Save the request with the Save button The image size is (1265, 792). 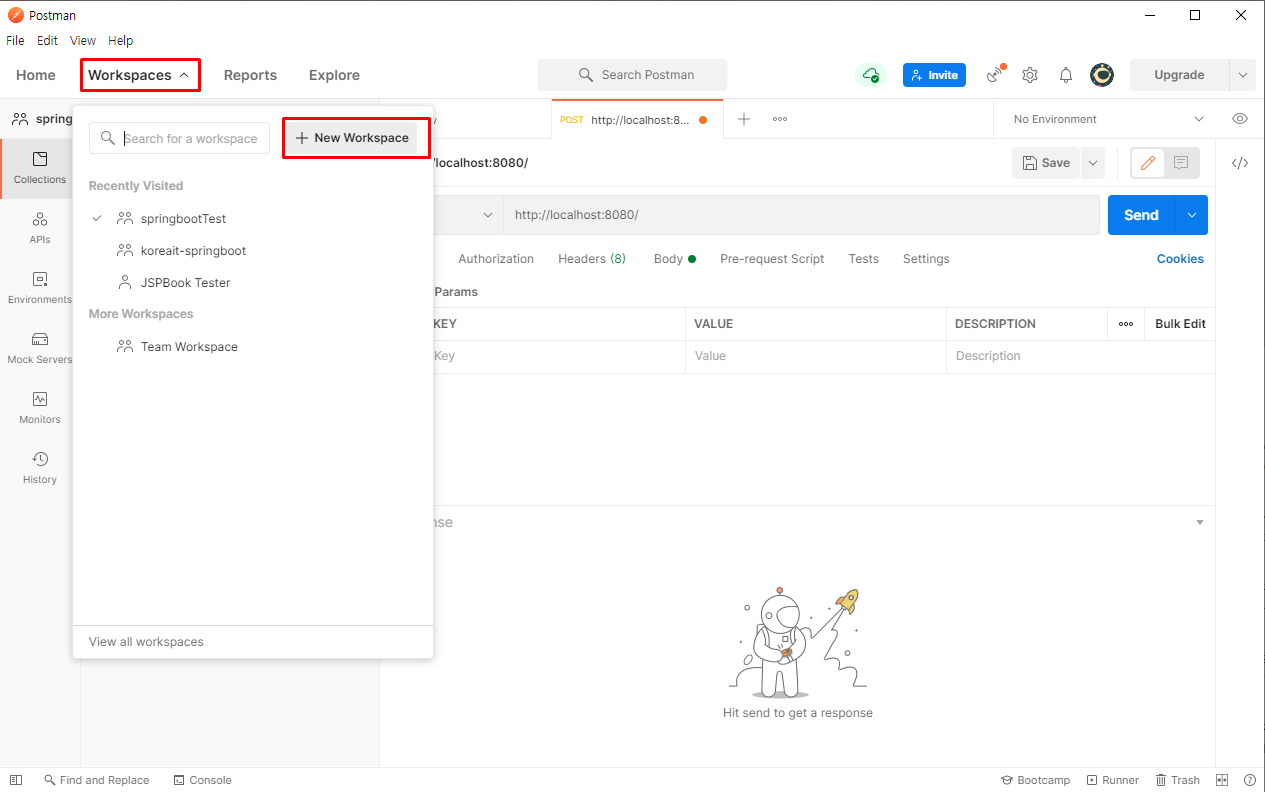coord(1045,163)
